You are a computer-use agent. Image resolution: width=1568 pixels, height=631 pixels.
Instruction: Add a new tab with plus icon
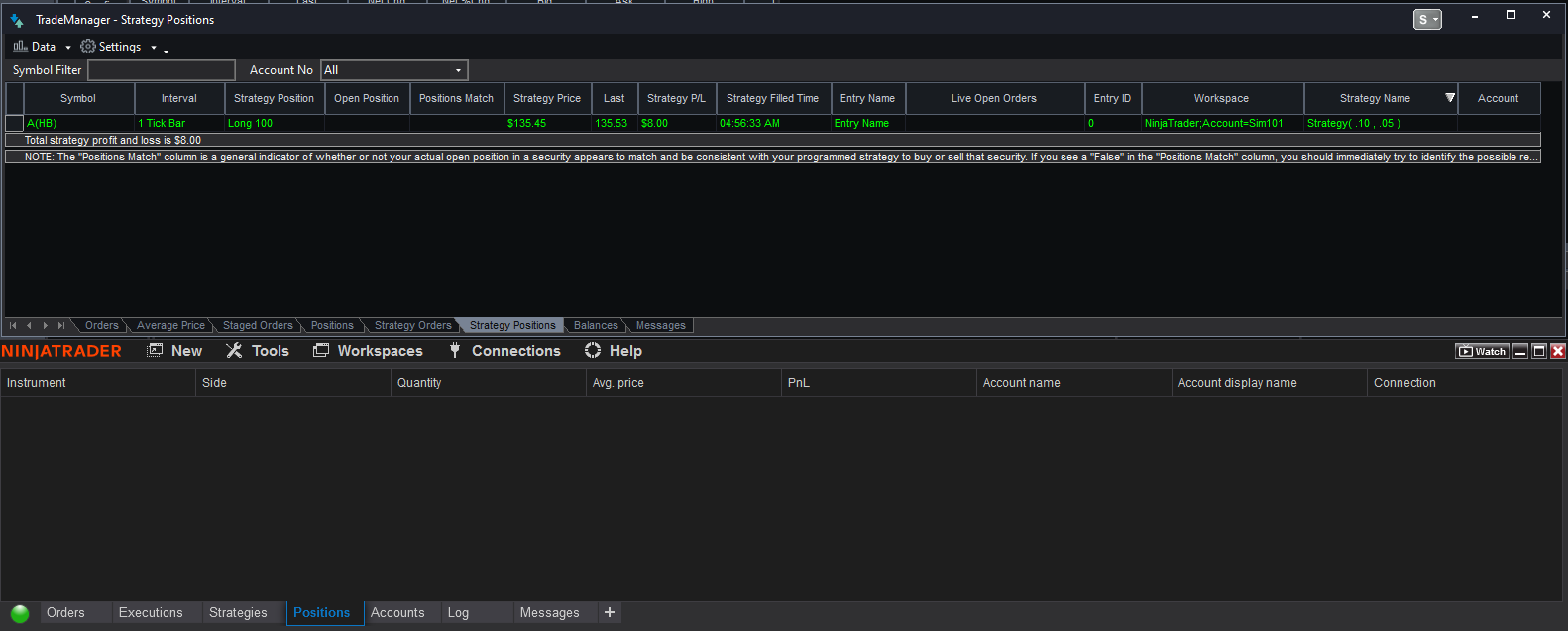pos(610,613)
